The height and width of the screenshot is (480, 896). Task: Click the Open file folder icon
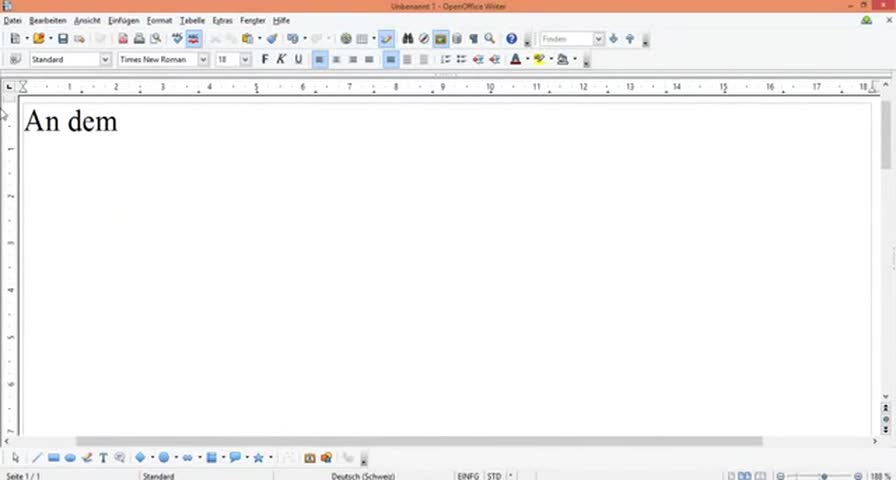(38, 39)
